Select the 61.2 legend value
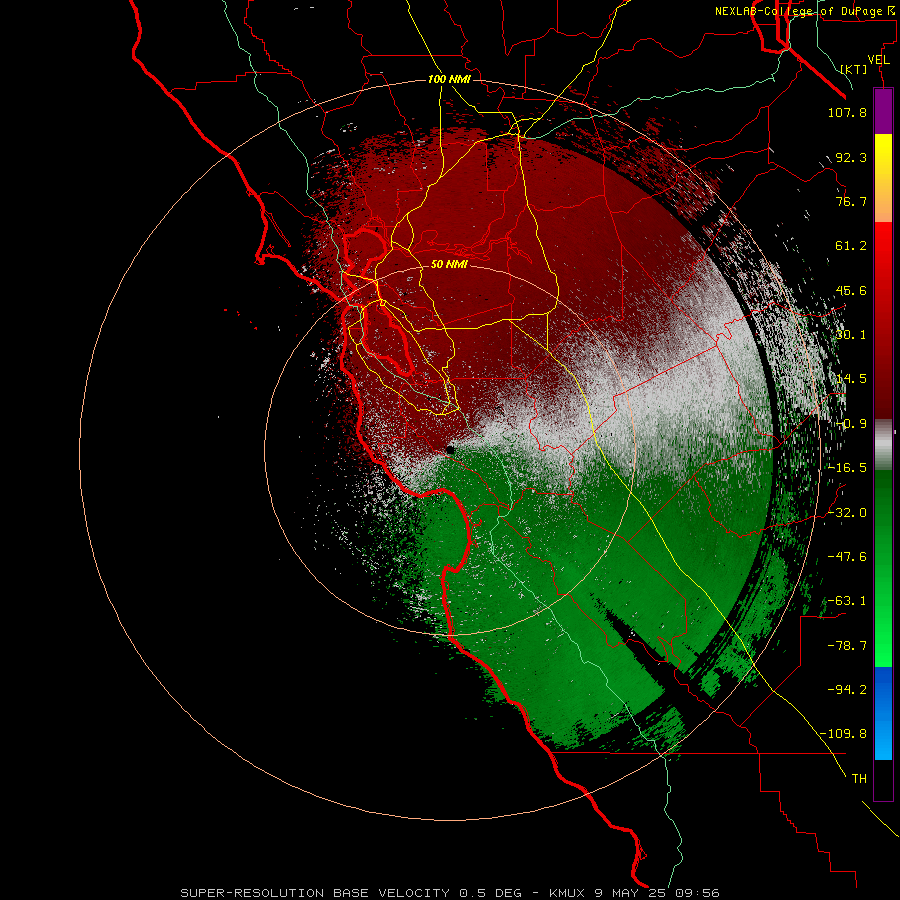The width and height of the screenshot is (900, 900). point(851,246)
